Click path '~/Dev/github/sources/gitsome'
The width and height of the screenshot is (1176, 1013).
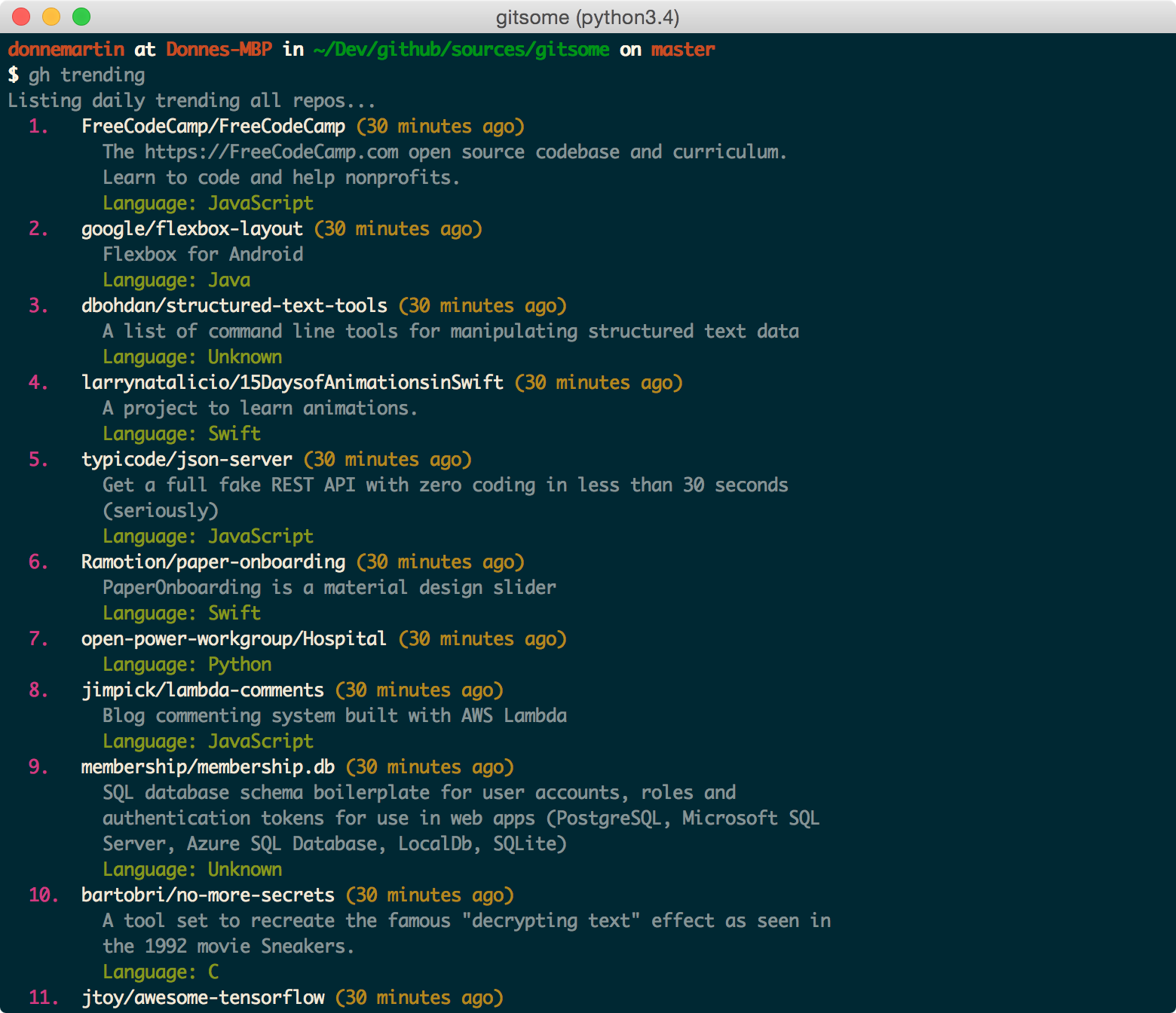(461, 50)
